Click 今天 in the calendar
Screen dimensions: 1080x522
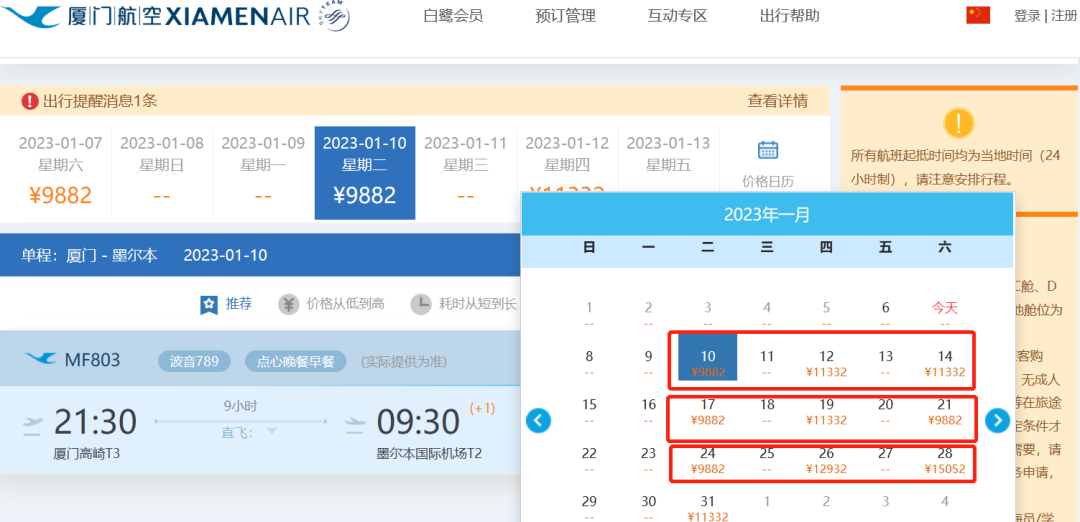[x=945, y=308]
